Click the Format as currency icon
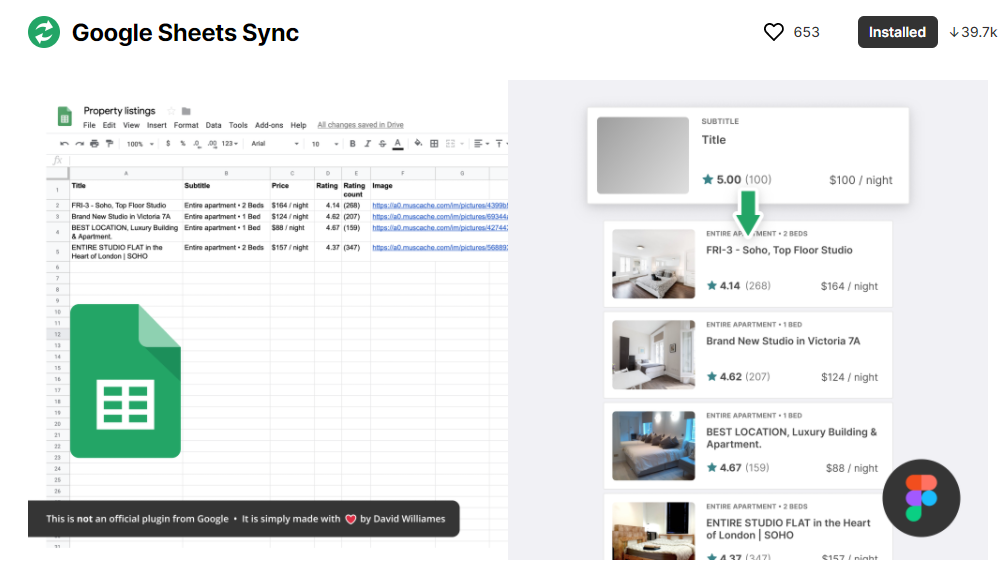 click(x=168, y=144)
